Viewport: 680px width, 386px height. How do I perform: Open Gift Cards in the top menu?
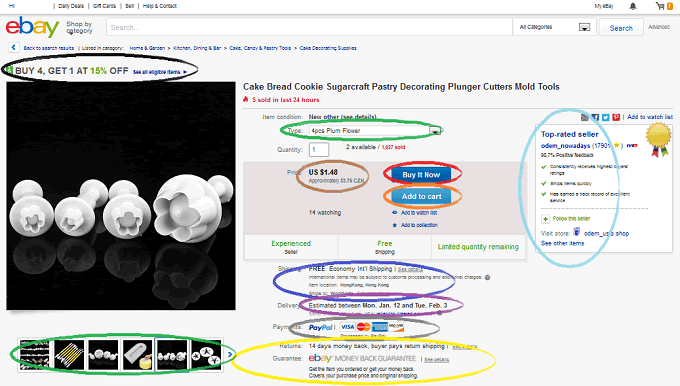(x=105, y=6)
